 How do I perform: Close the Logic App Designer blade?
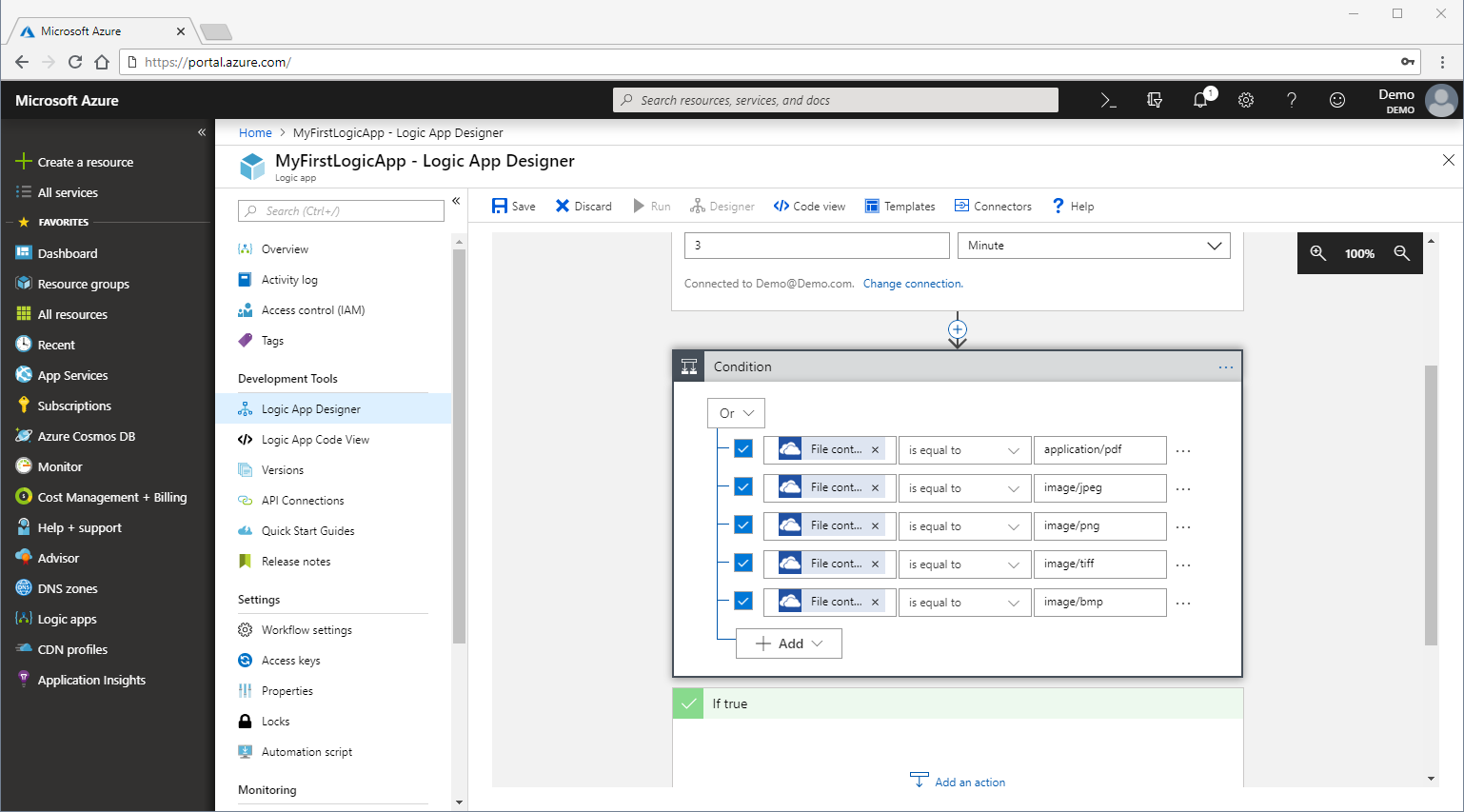point(1448,160)
